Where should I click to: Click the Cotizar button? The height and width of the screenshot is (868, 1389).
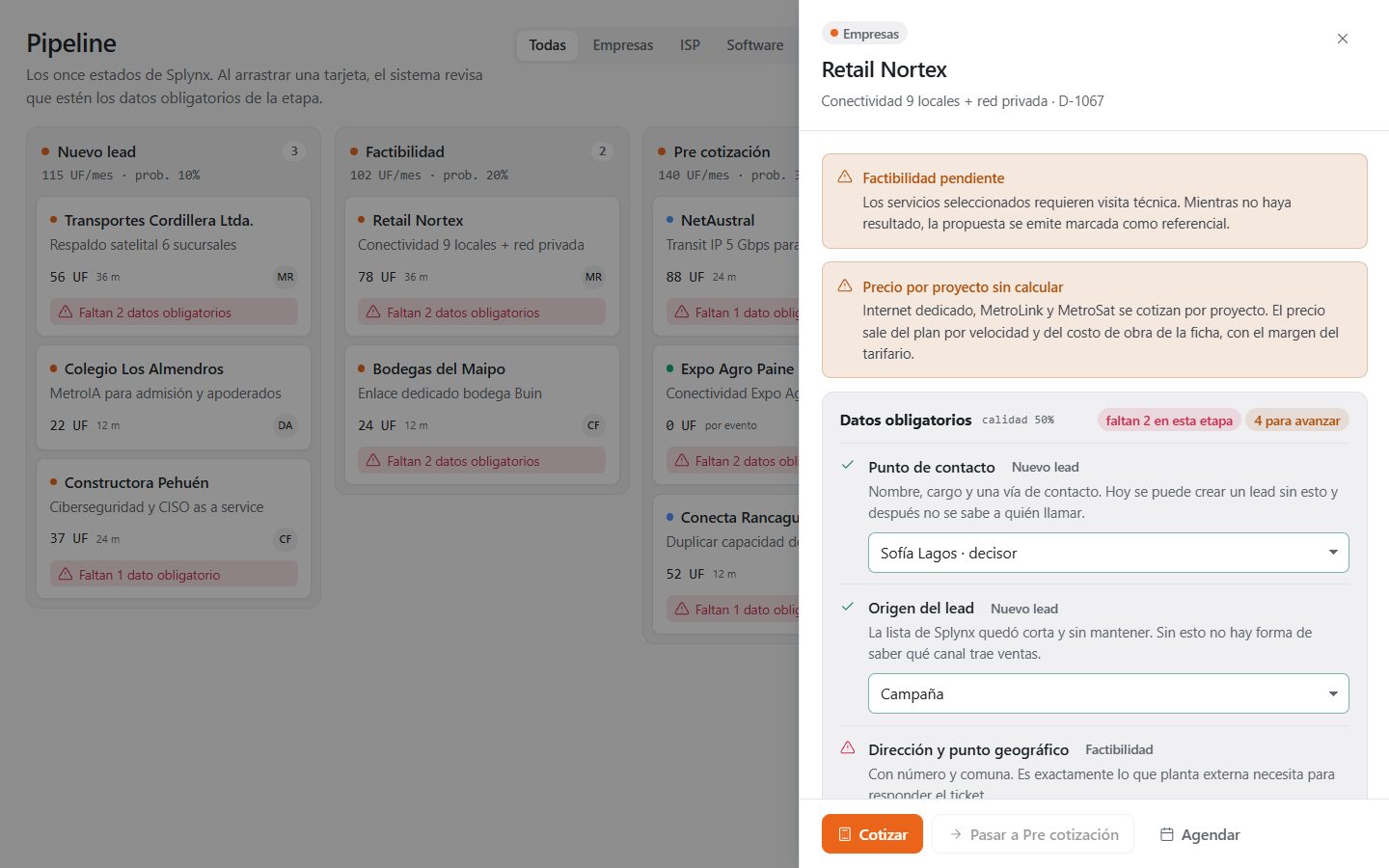click(x=872, y=834)
